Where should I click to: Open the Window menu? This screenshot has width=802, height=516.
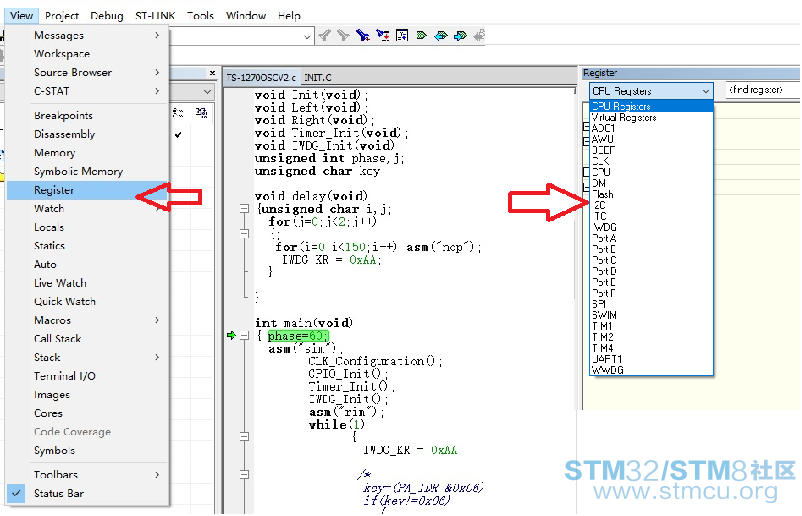pos(246,15)
